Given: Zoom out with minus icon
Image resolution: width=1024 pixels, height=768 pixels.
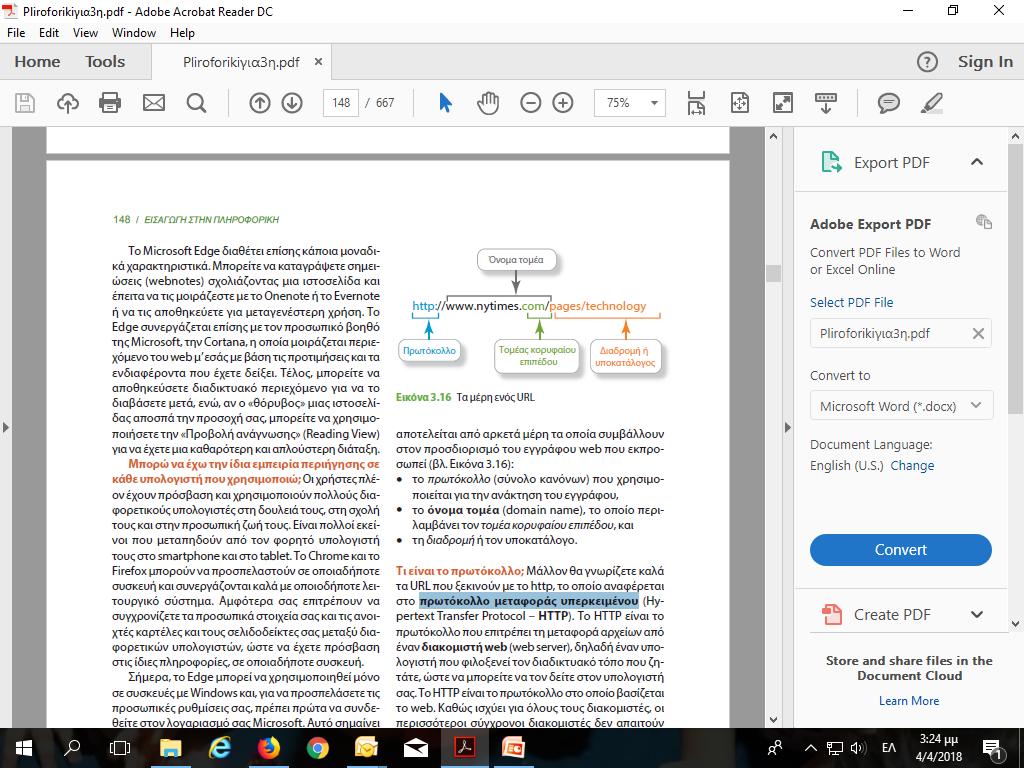Looking at the screenshot, I should 530,103.
